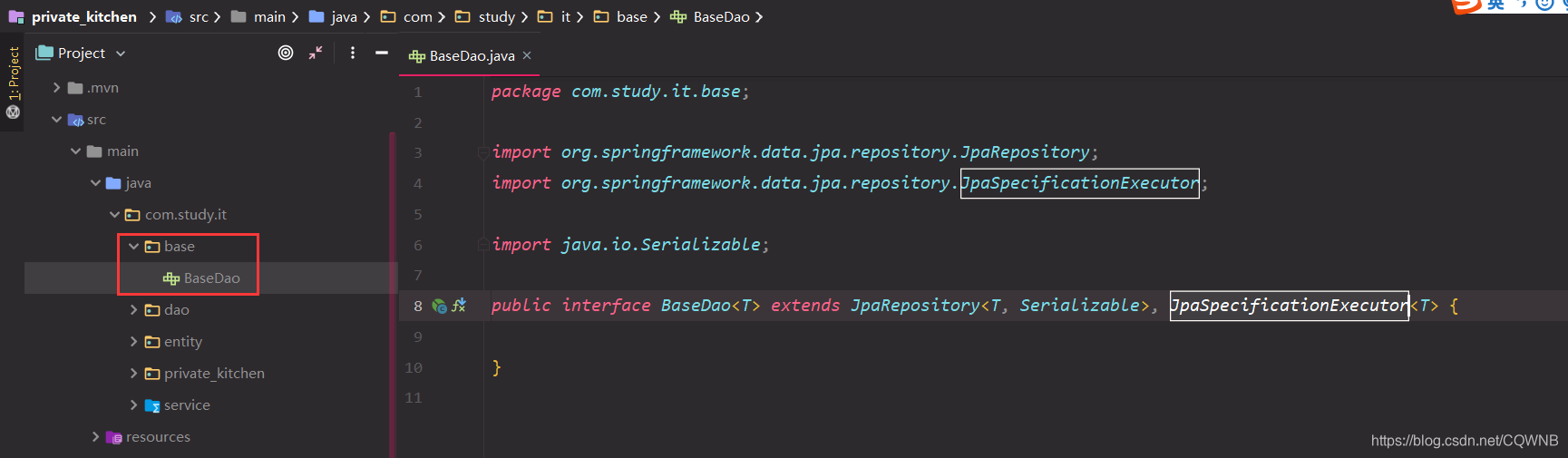Click the package statement on line 1
The image size is (1568, 458).
(620, 91)
